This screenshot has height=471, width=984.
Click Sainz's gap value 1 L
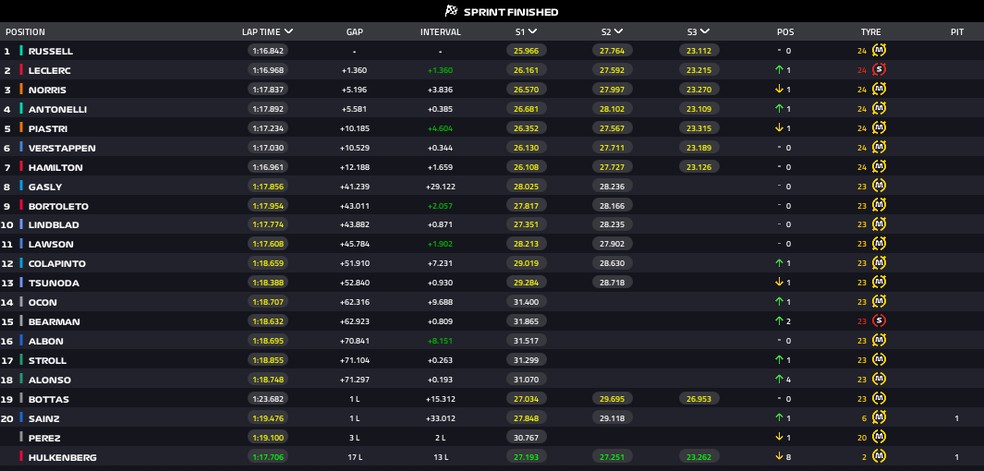tap(355, 418)
